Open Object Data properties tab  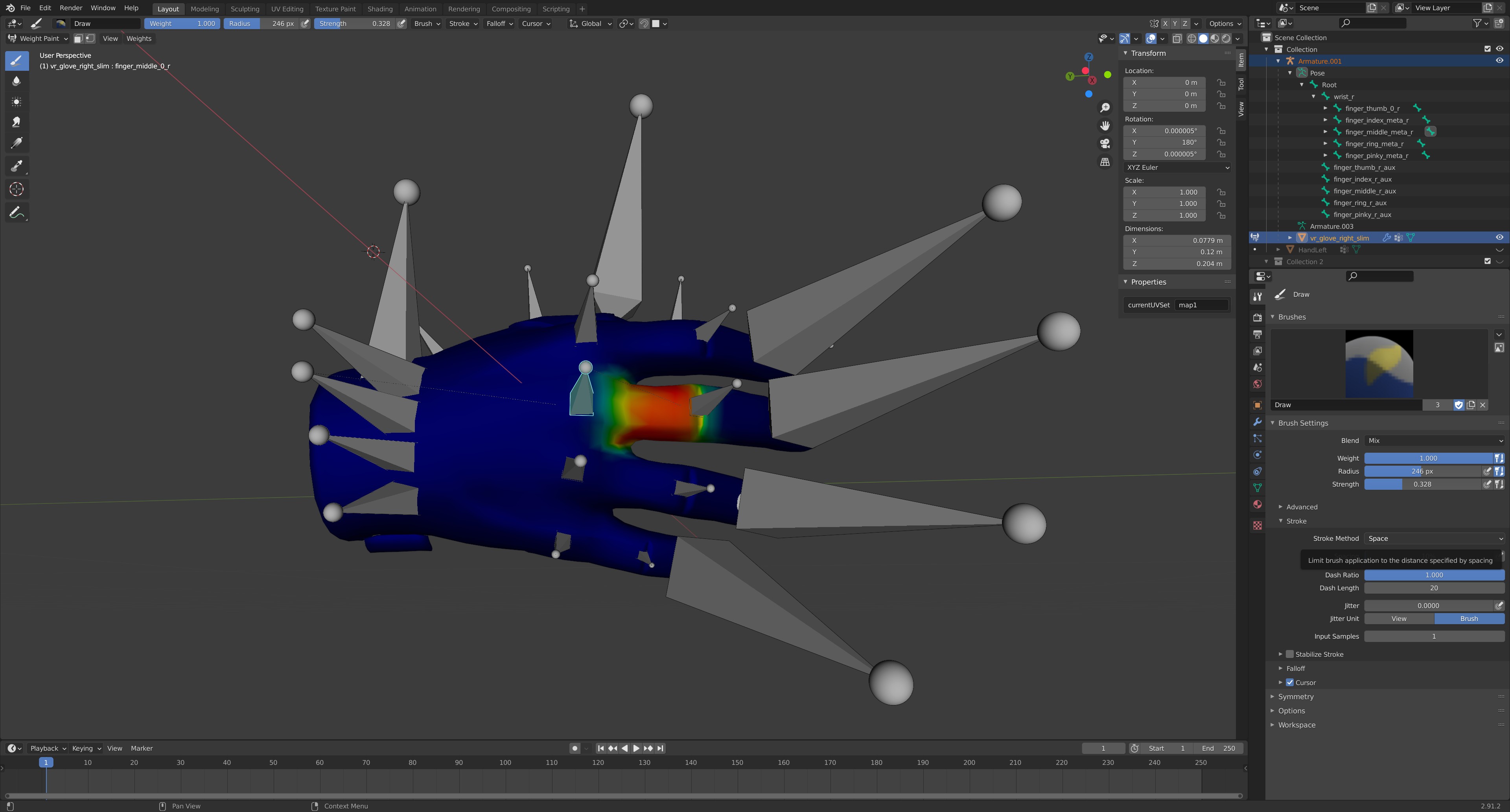(x=1258, y=487)
